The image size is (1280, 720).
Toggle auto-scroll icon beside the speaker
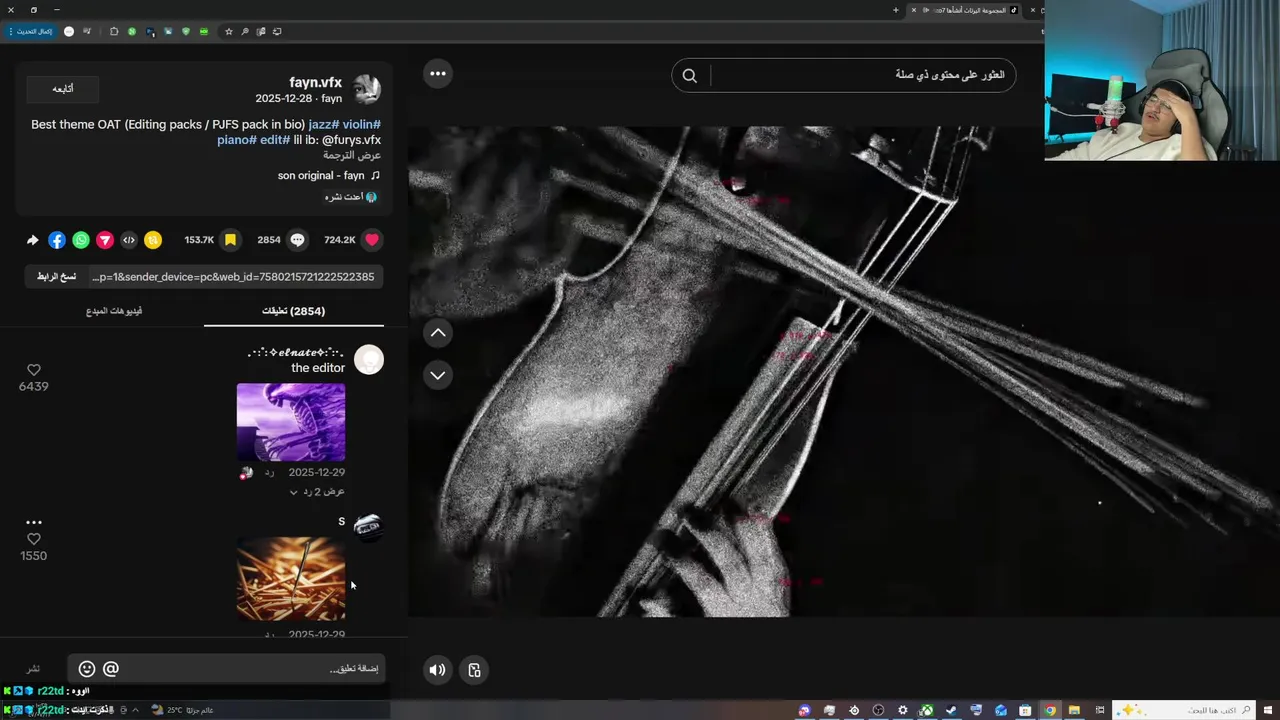click(x=474, y=670)
